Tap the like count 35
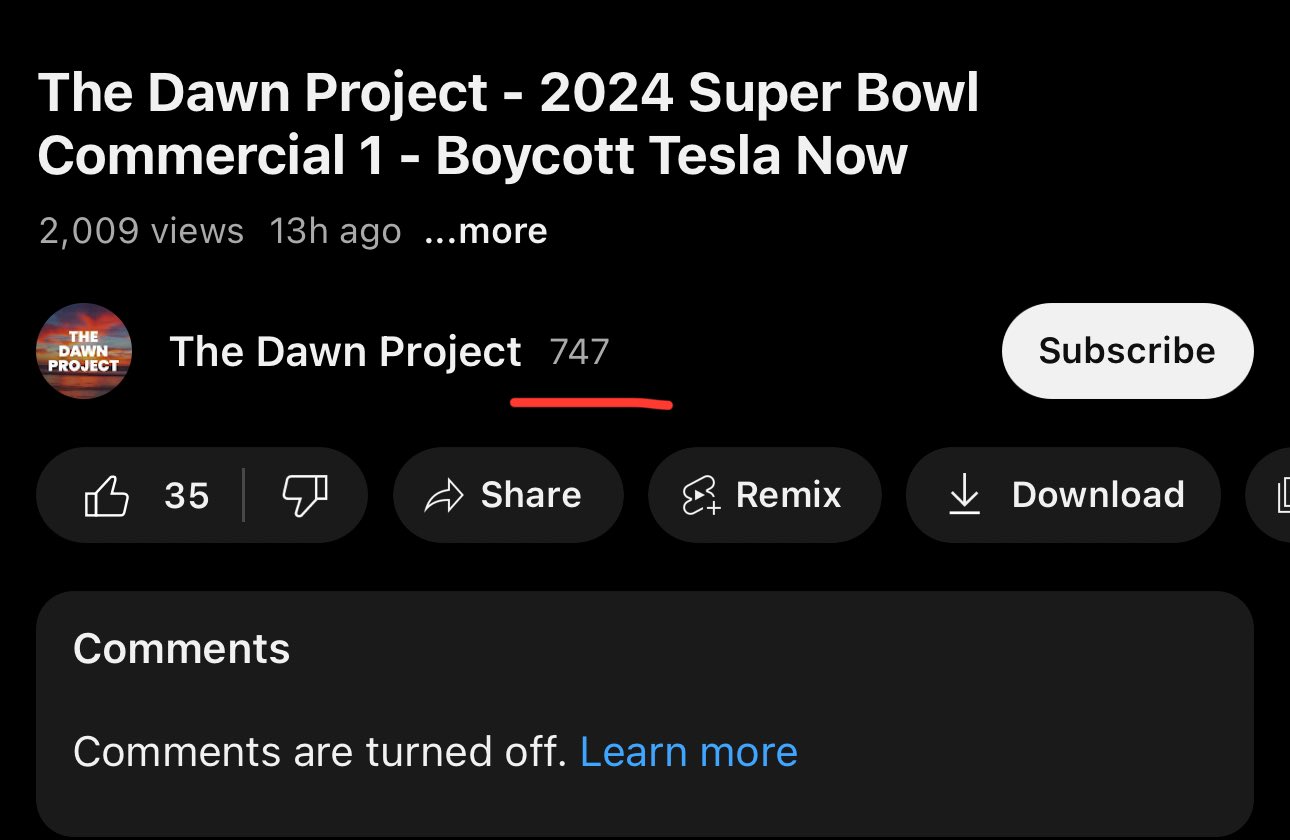 pos(187,495)
